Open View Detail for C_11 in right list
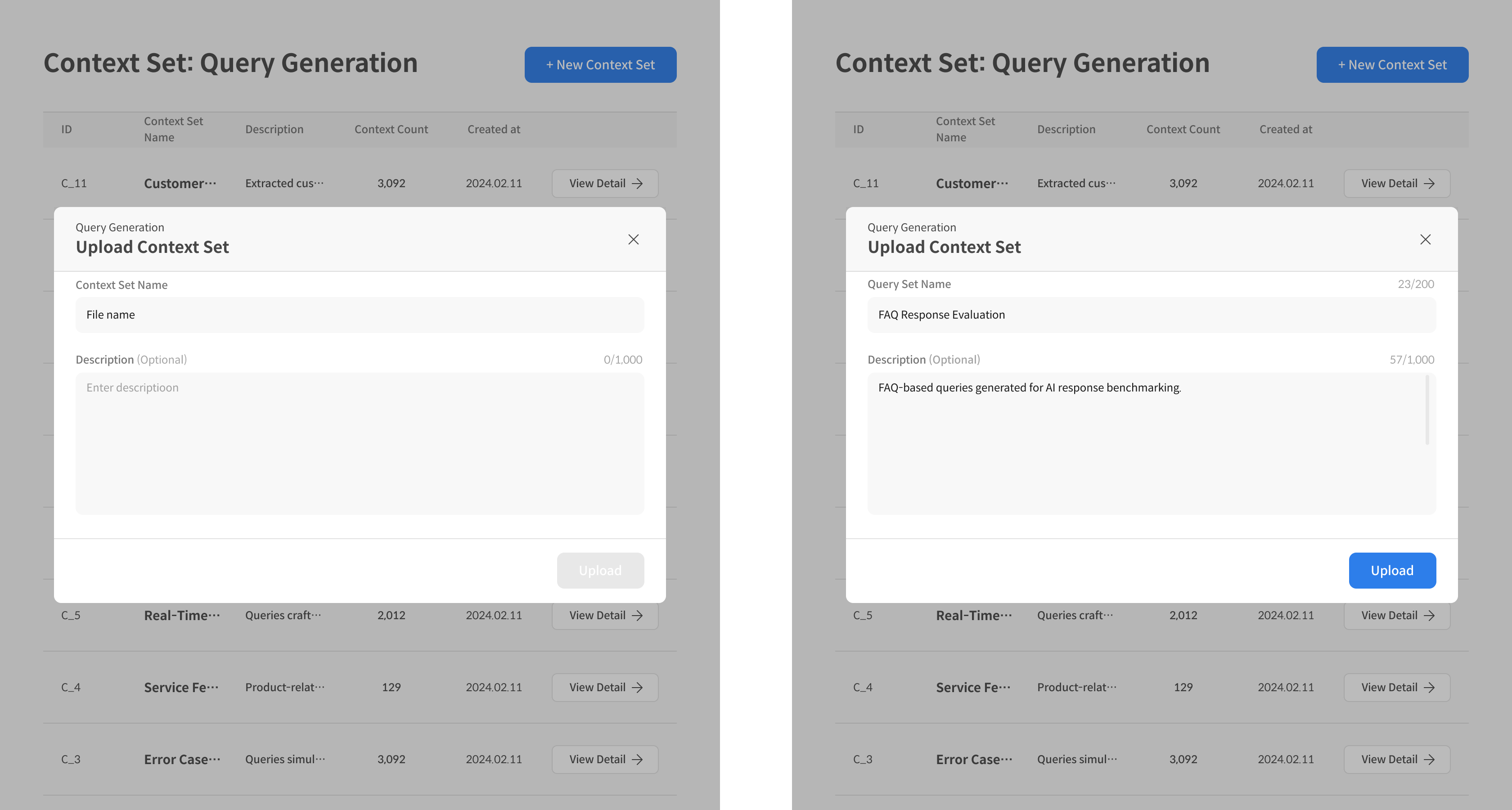Viewport: 1512px width, 810px height. [1396, 184]
